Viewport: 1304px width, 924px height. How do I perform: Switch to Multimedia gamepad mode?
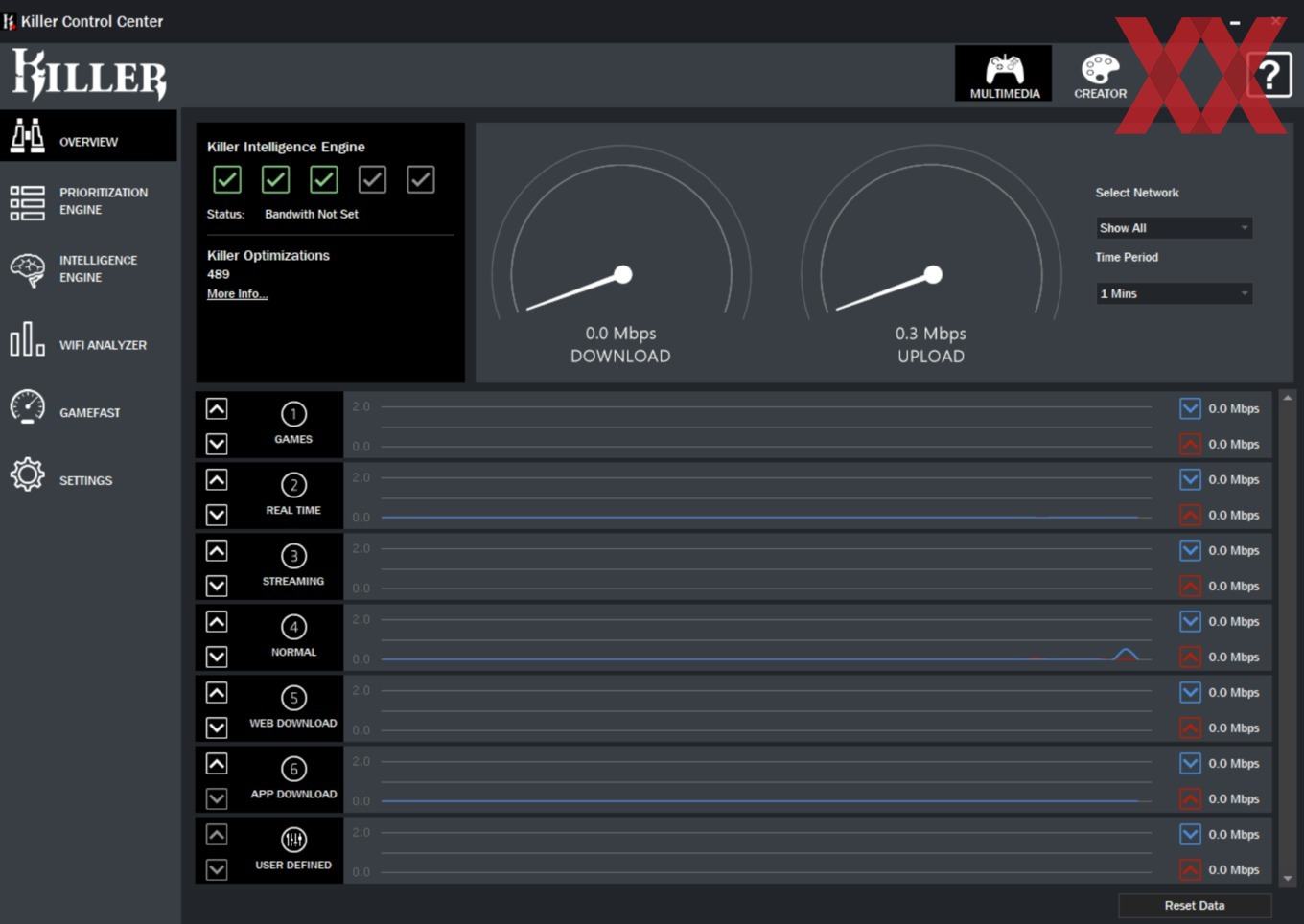point(1004,74)
